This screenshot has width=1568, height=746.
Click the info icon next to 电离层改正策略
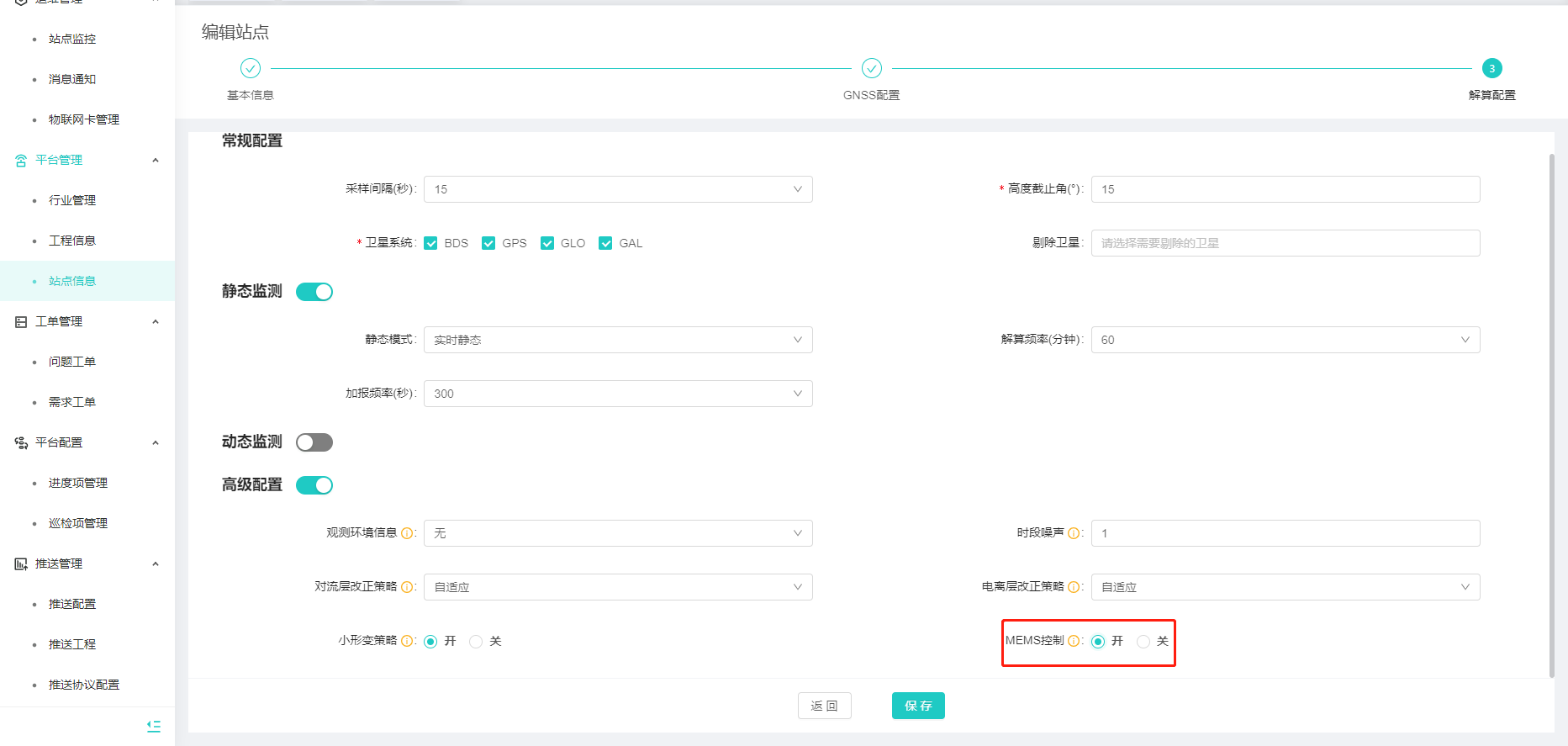coord(1074,587)
